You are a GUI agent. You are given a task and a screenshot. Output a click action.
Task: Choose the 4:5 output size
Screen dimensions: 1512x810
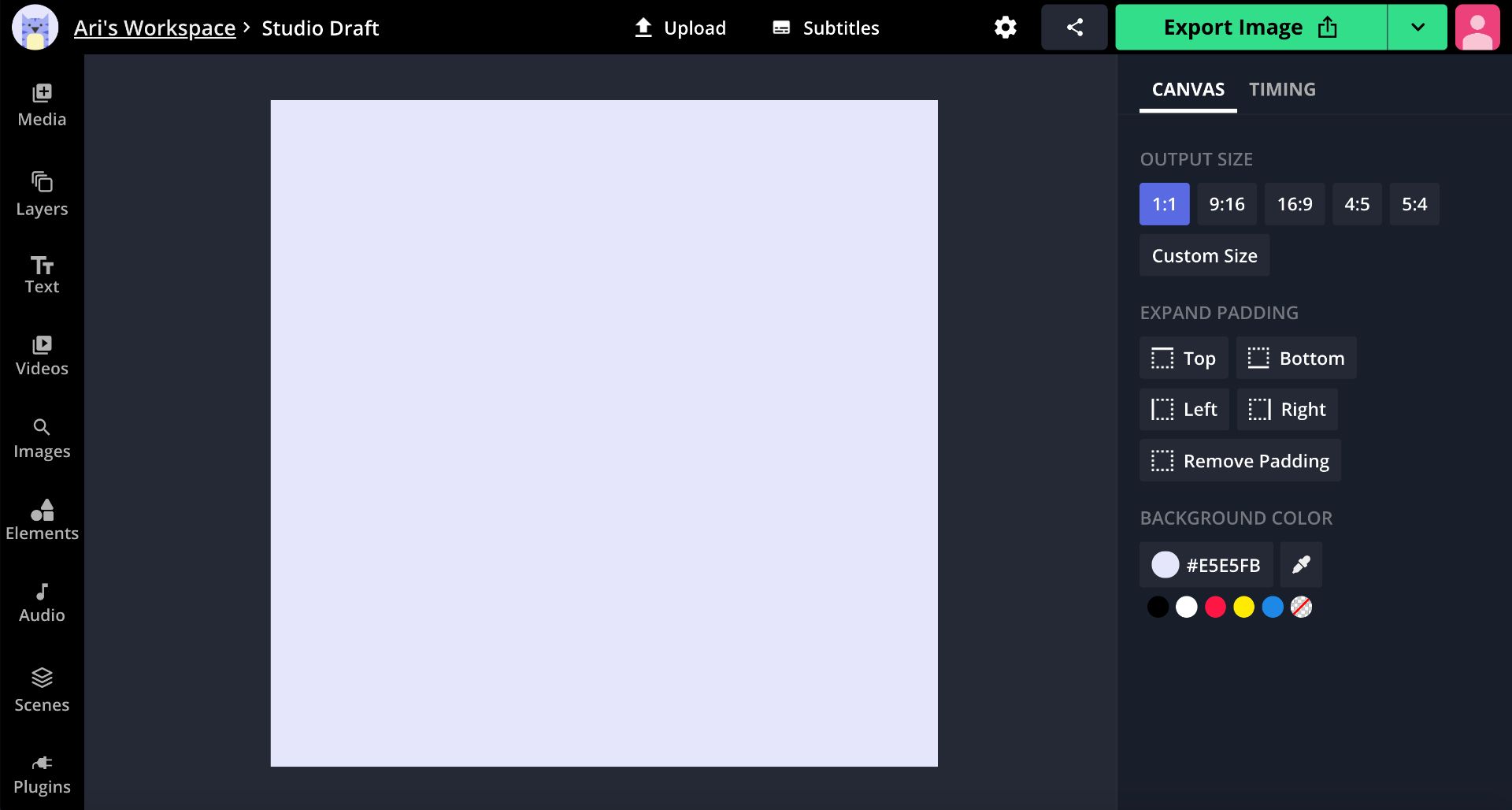(1357, 204)
